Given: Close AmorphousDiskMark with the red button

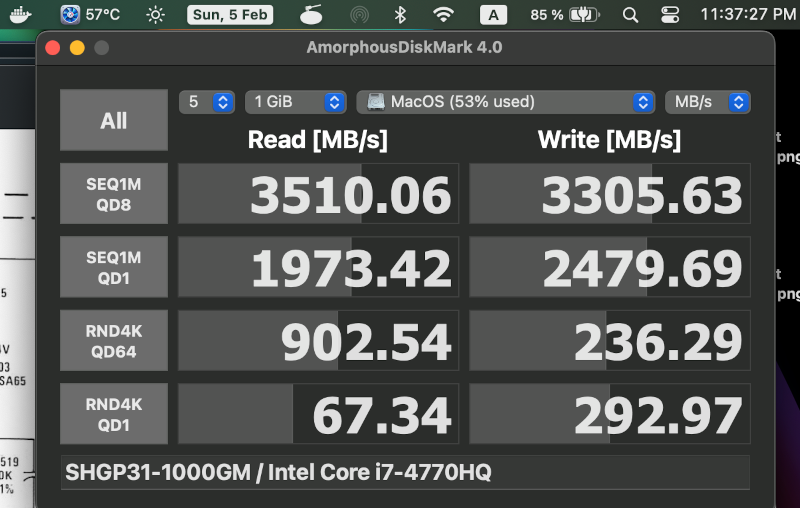Looking at the screenshot, I should tap(53, 48).
